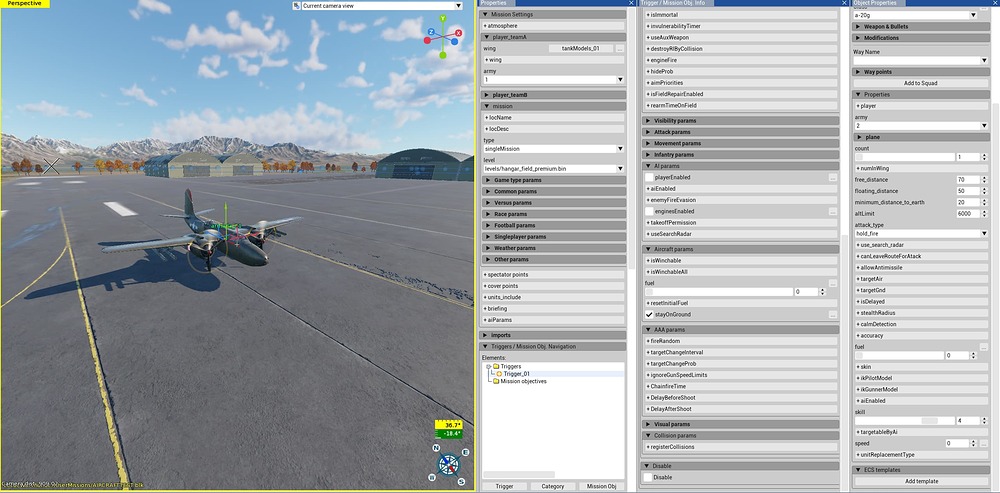Adjust the Aircraft params fuel slider
Screen dimensions: 1000x493
point(719,291)
